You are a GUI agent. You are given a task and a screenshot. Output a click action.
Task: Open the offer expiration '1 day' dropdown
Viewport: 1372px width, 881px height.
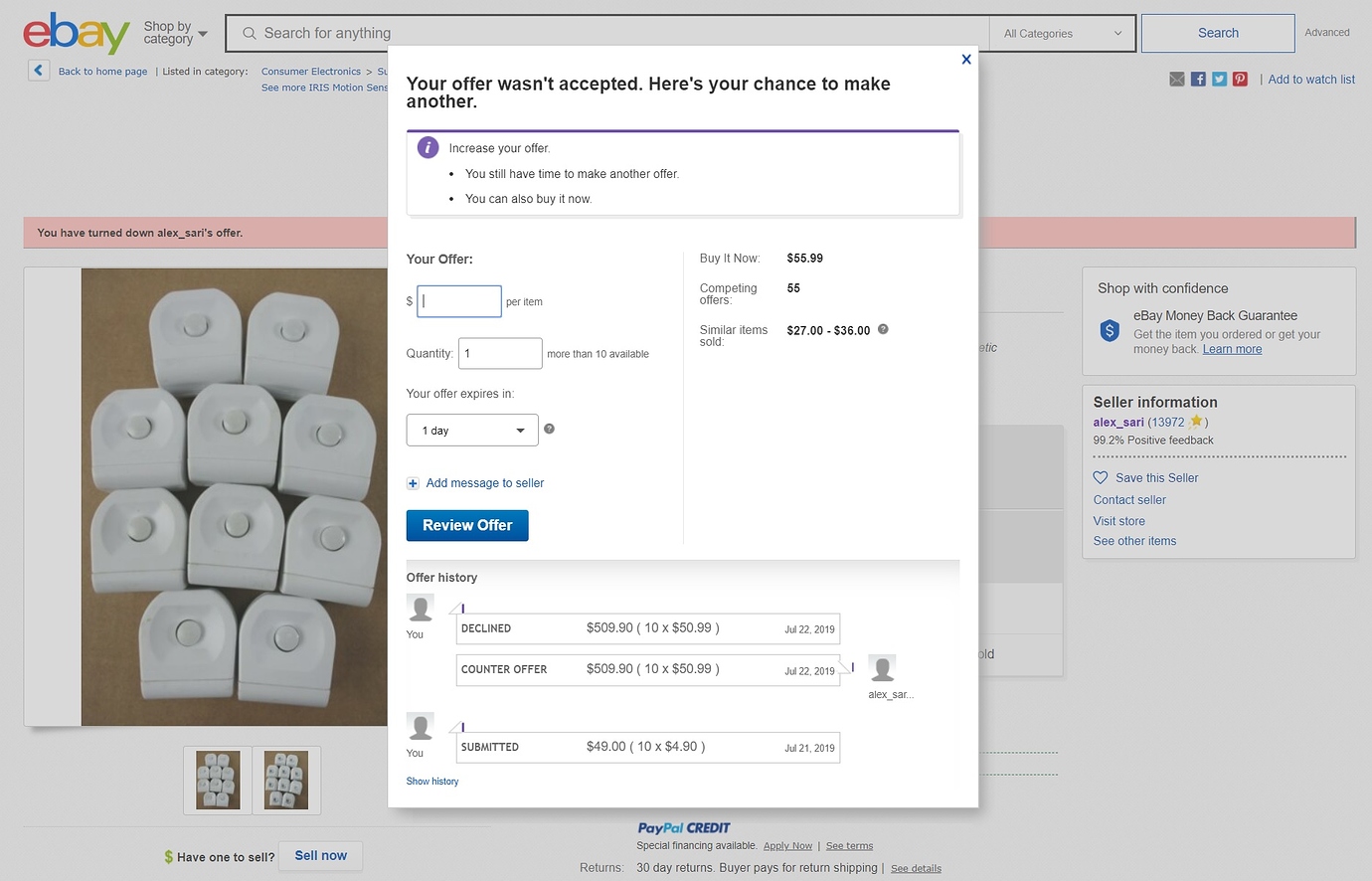(x=472, y=431)
